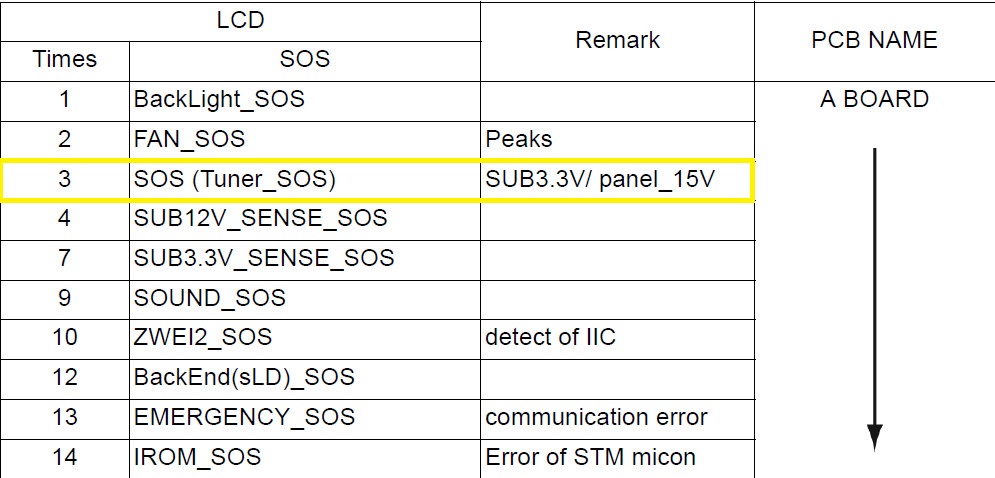The width and height of the screenshot is (995, 478).
Task: Select the ZWEI2_SOS entry
Action: tap(203, 337)
